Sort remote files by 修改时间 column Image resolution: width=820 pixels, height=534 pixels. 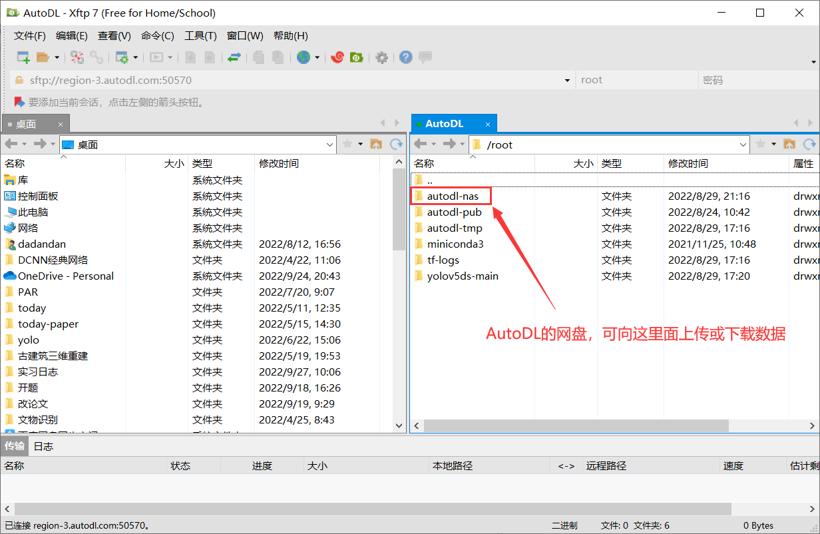click(688, 164)
